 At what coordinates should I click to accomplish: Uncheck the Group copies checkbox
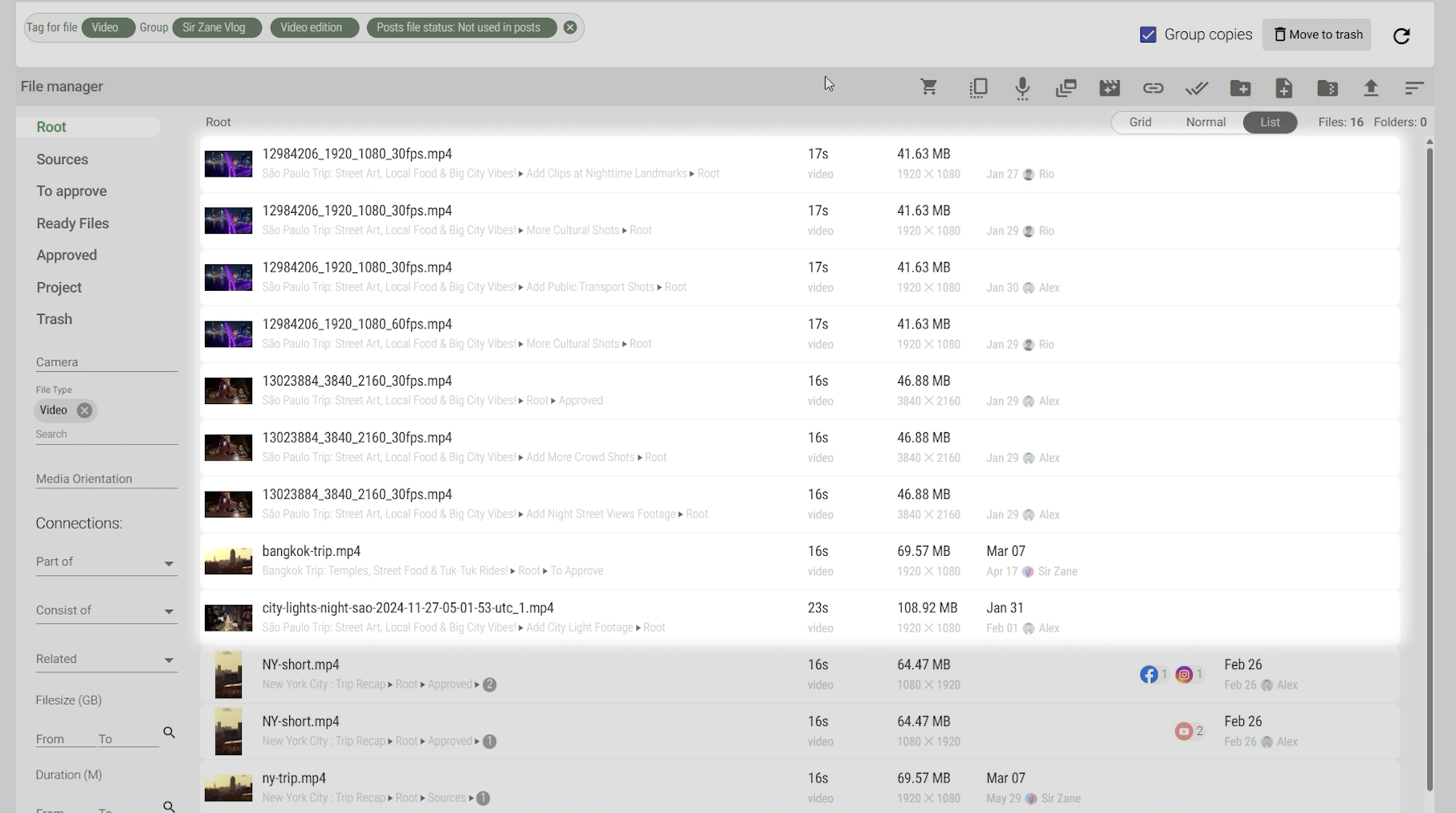1148,35
